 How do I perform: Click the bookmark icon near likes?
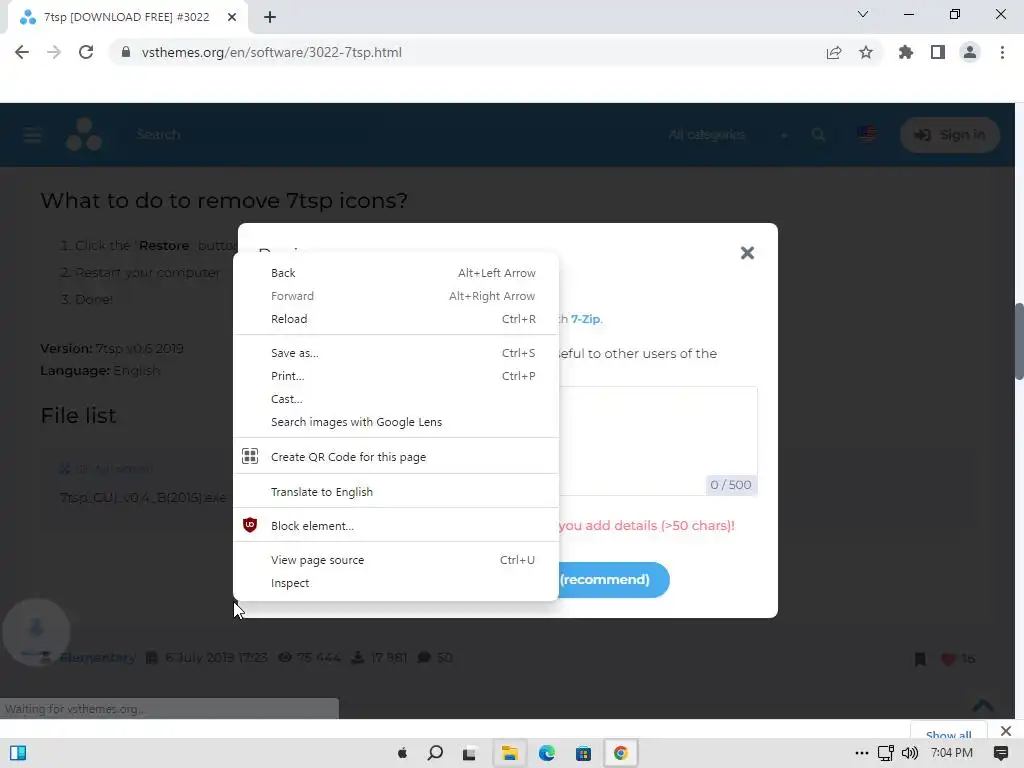click(920, 659)
